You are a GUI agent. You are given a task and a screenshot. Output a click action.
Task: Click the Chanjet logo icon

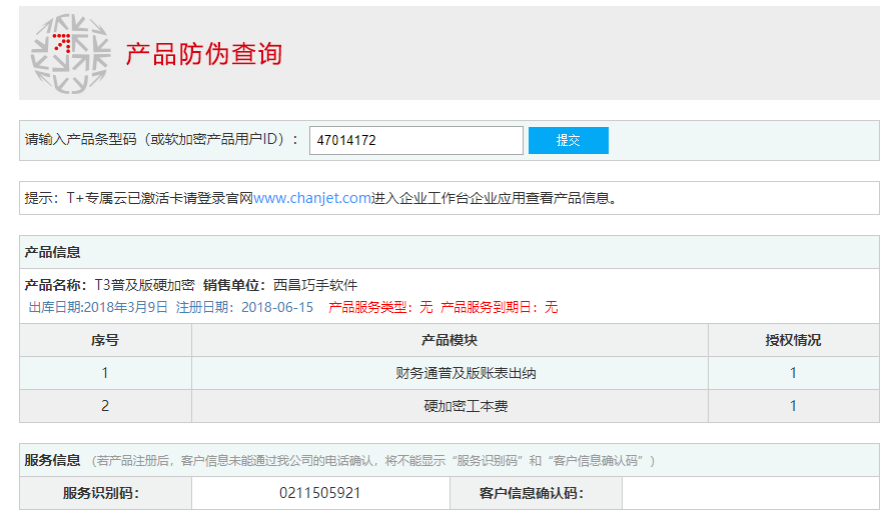click(71, 54)
